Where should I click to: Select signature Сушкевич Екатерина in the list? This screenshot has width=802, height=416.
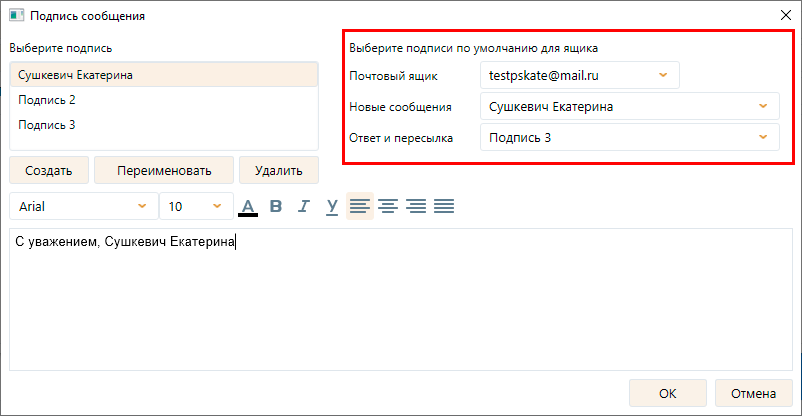pos(163,75)
